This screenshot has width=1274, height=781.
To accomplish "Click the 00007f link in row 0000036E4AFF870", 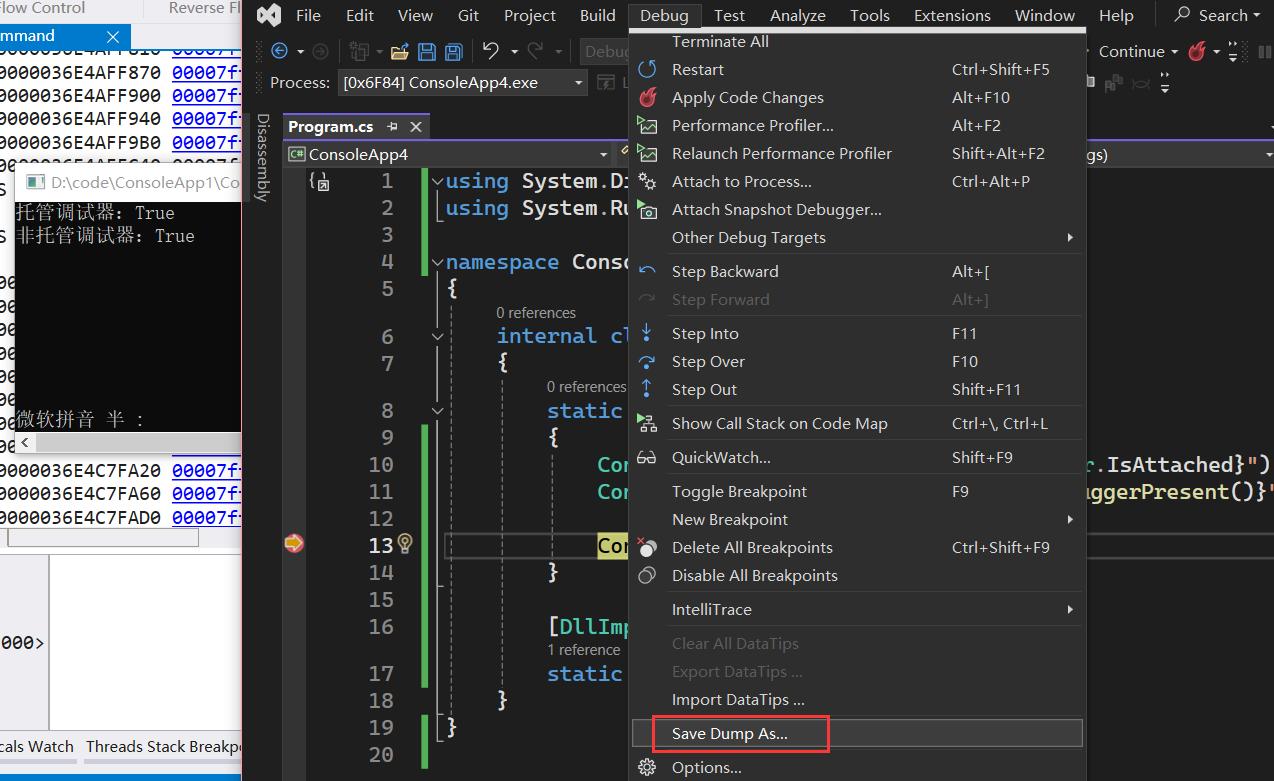I will [206, 73].
